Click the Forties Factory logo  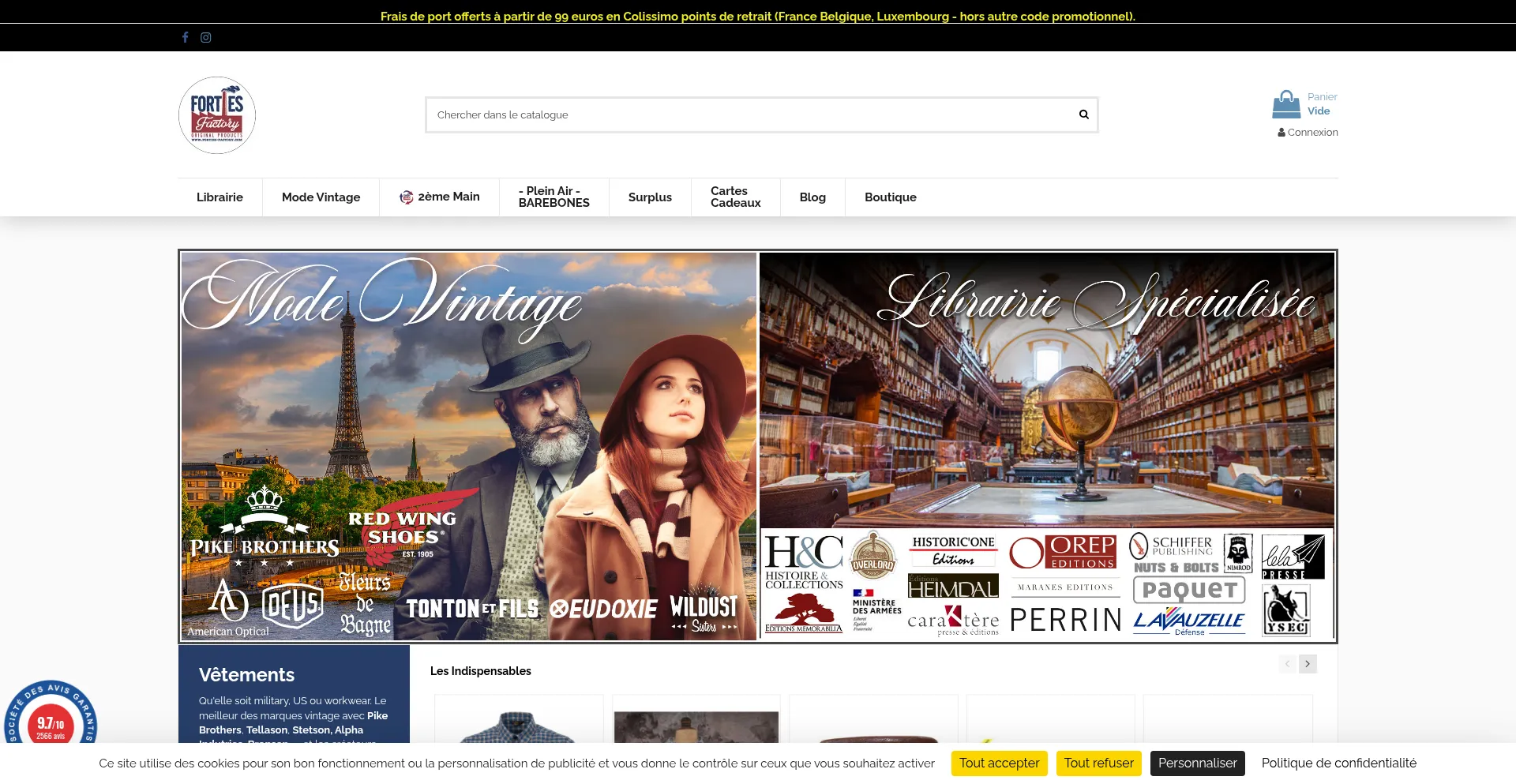217,115
